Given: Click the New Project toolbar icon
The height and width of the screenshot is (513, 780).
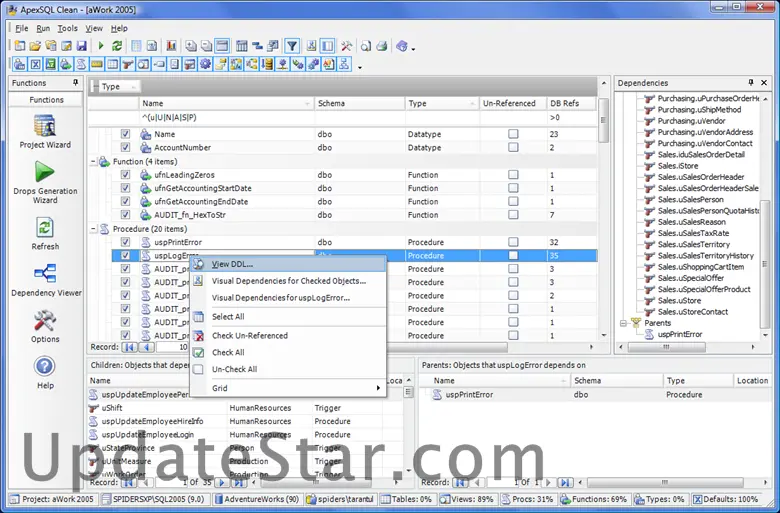Looking at the screenshot, I should (x=19, y=46).
